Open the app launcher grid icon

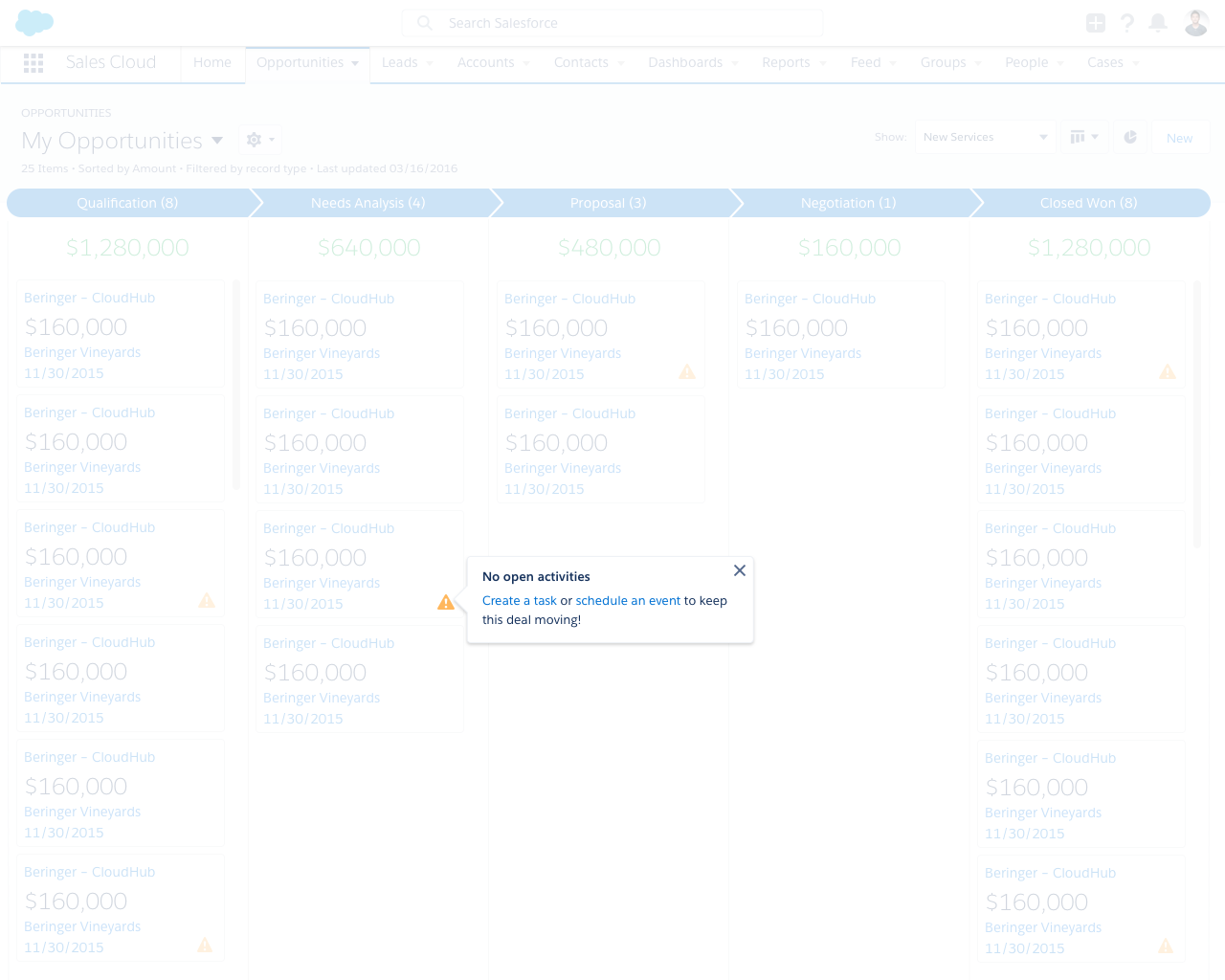33,62
